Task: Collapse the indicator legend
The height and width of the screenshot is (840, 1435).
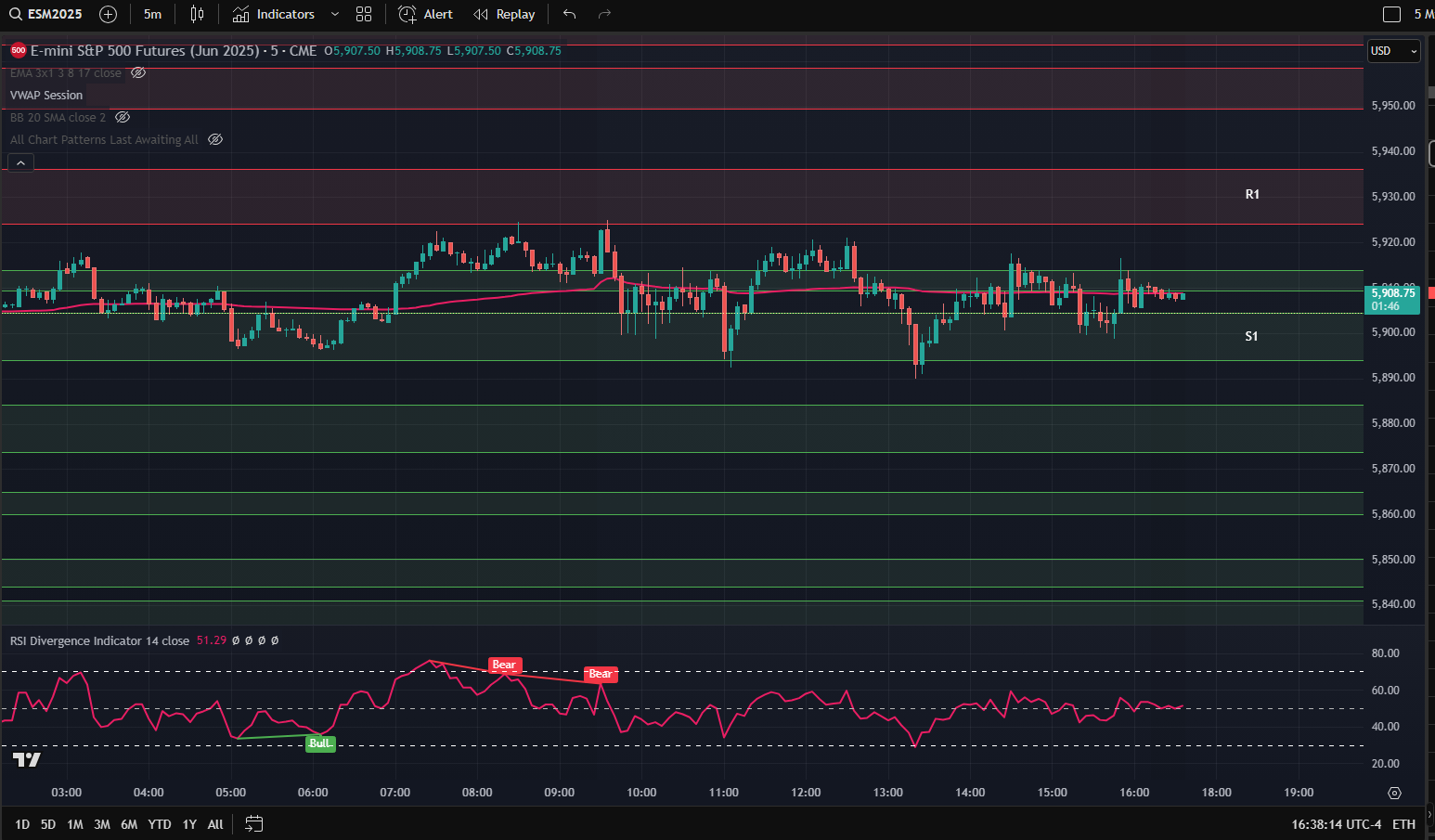Action: (20, 162)
